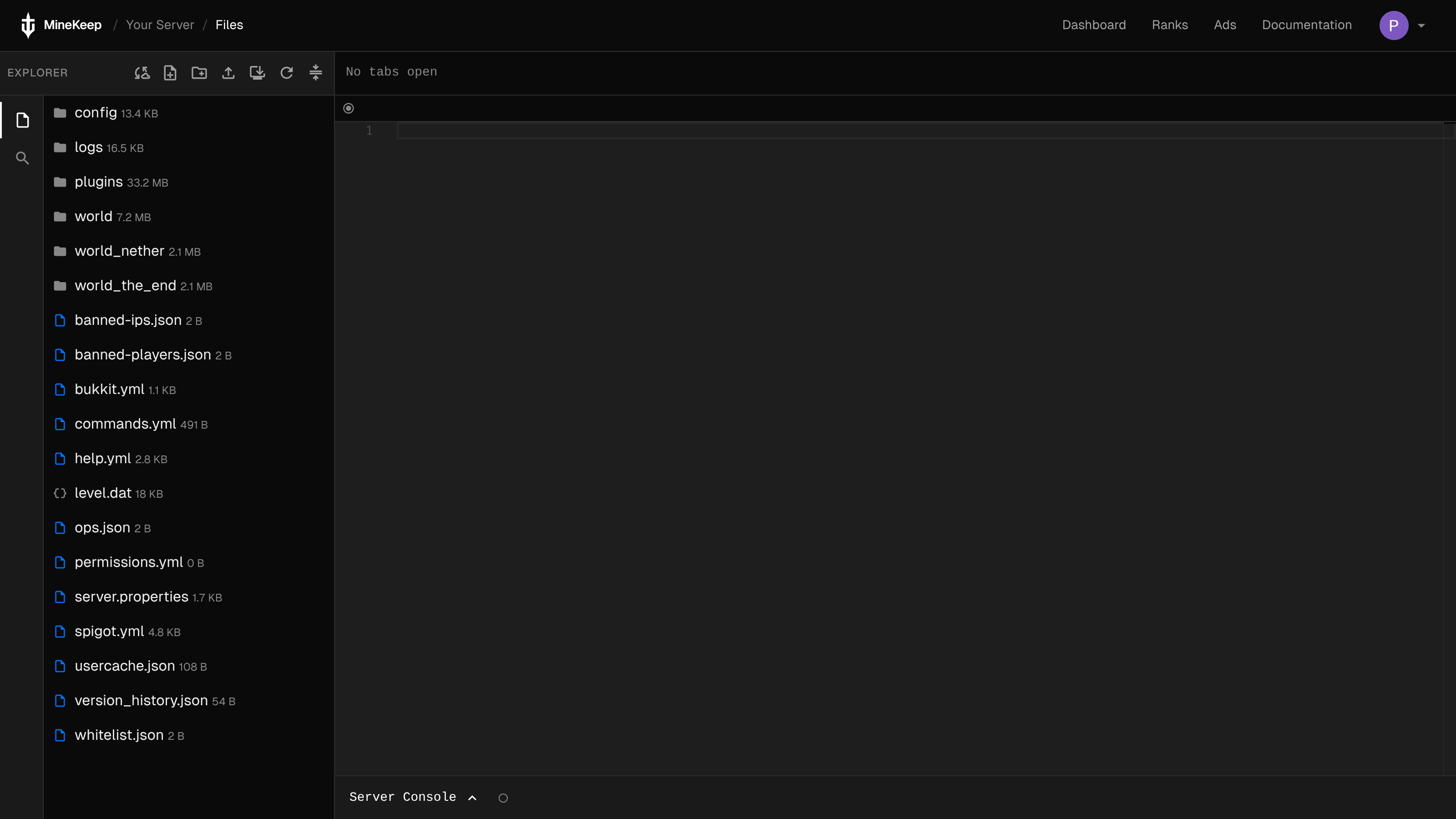Select the files view sidebar icon

(x=22, y=121)
